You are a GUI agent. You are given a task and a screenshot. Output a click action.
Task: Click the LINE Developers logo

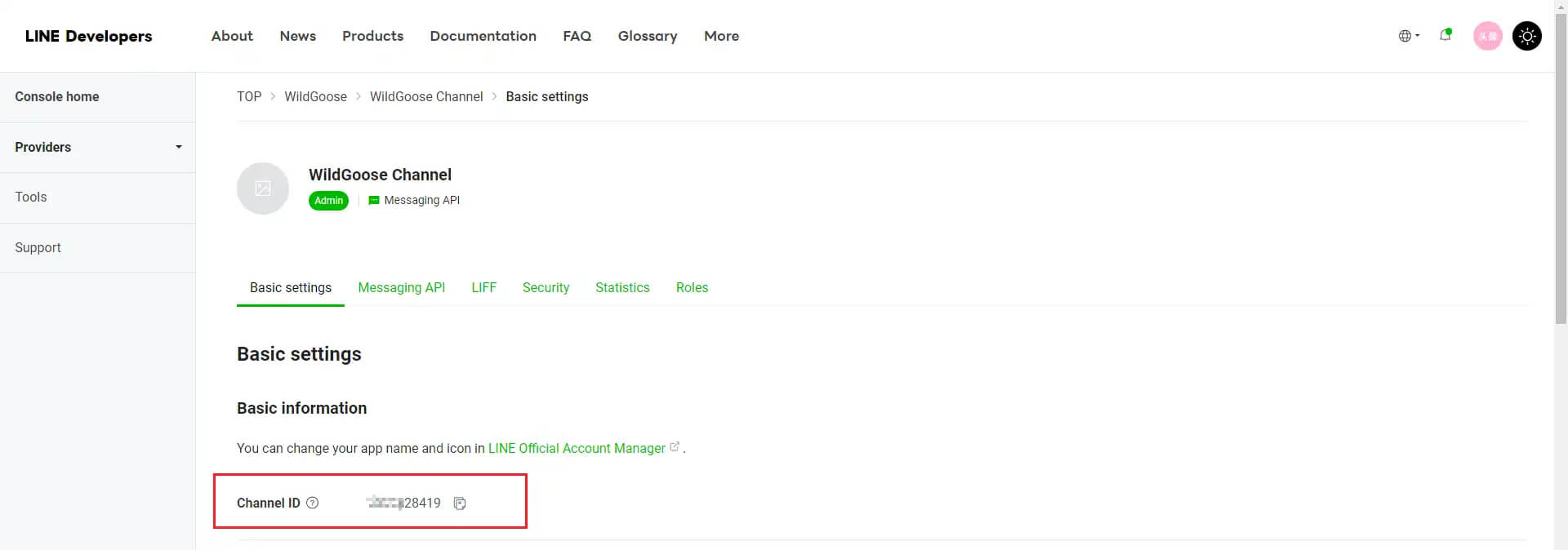(x=88, y=36)
